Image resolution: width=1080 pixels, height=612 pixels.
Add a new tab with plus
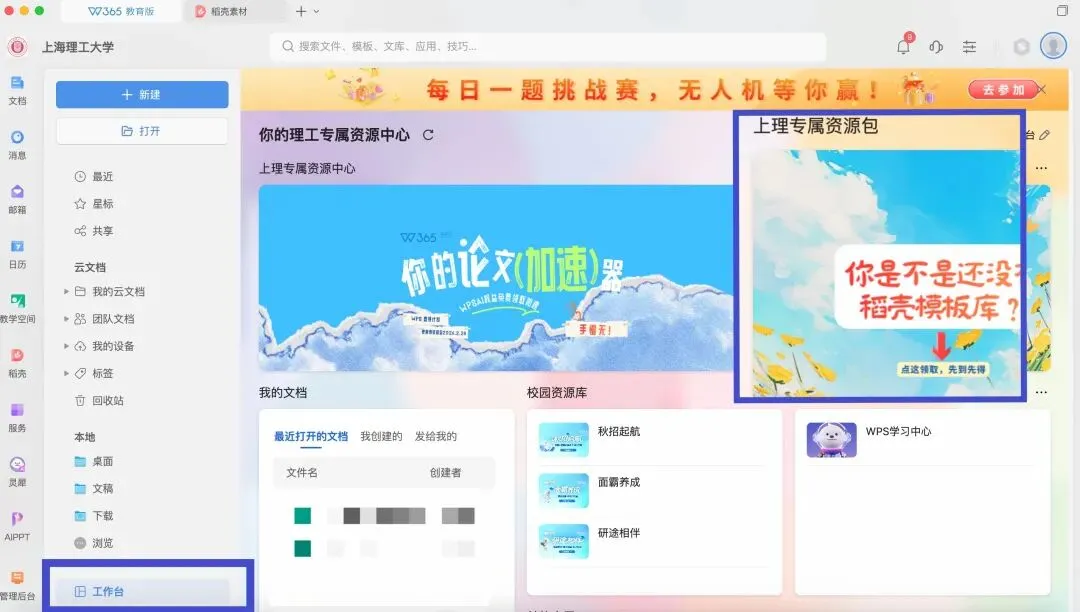(x=300, y=12)
